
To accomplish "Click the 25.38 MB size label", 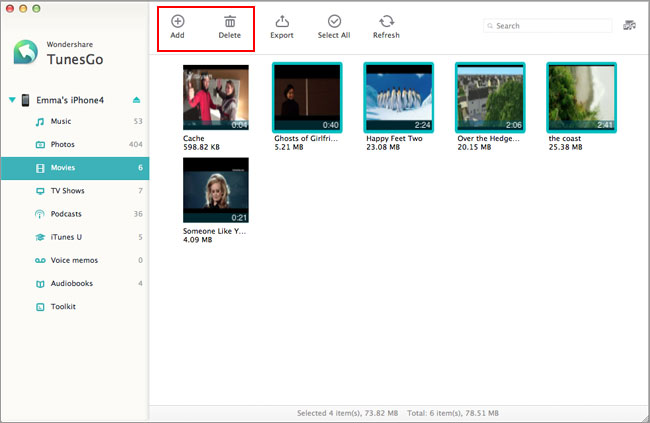I will [565, 147].
